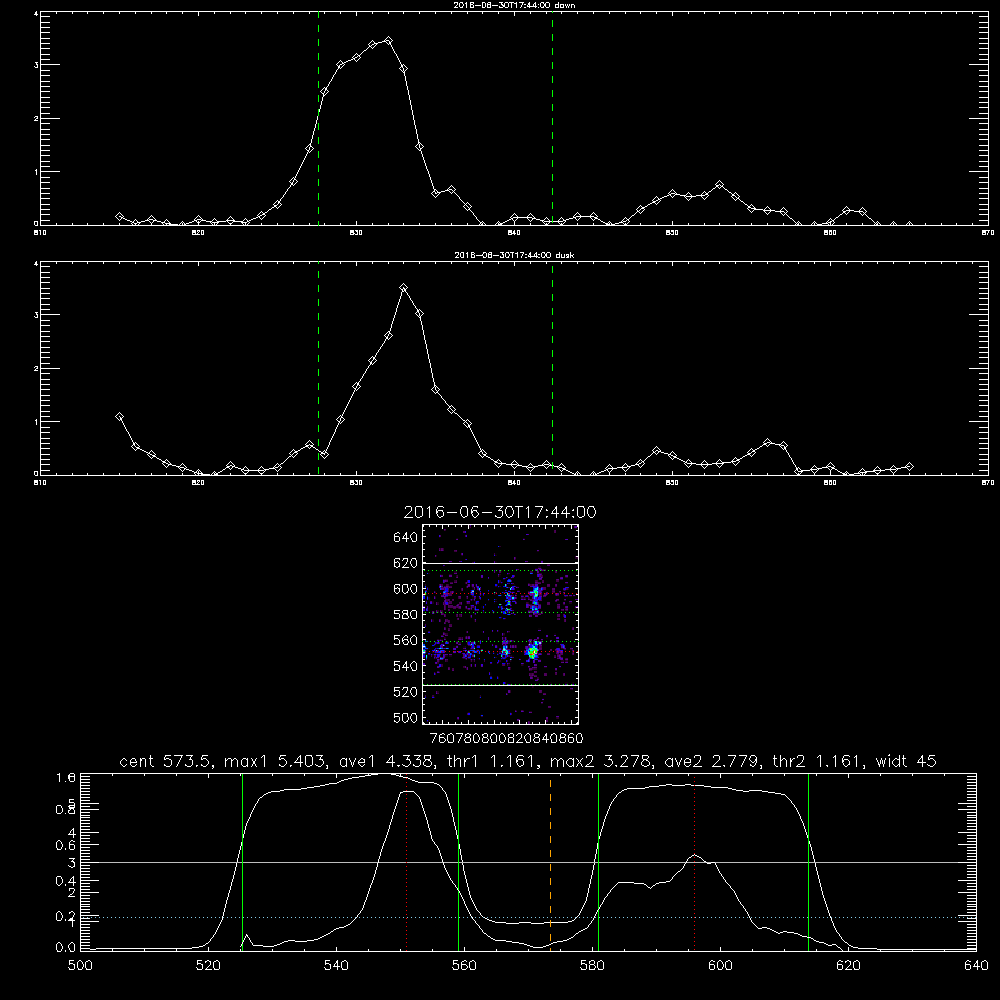
Task: Click the "560" x-axis label of the bottom plot
Action: pos(464,966)
